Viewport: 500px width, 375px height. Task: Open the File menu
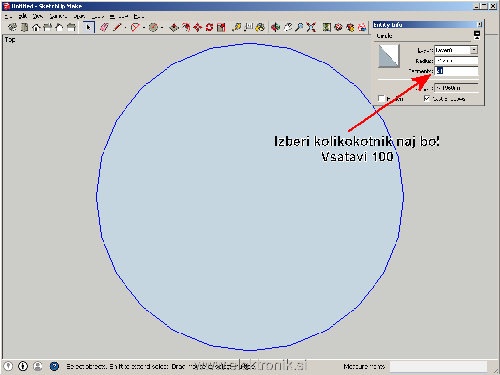(8, 16)
